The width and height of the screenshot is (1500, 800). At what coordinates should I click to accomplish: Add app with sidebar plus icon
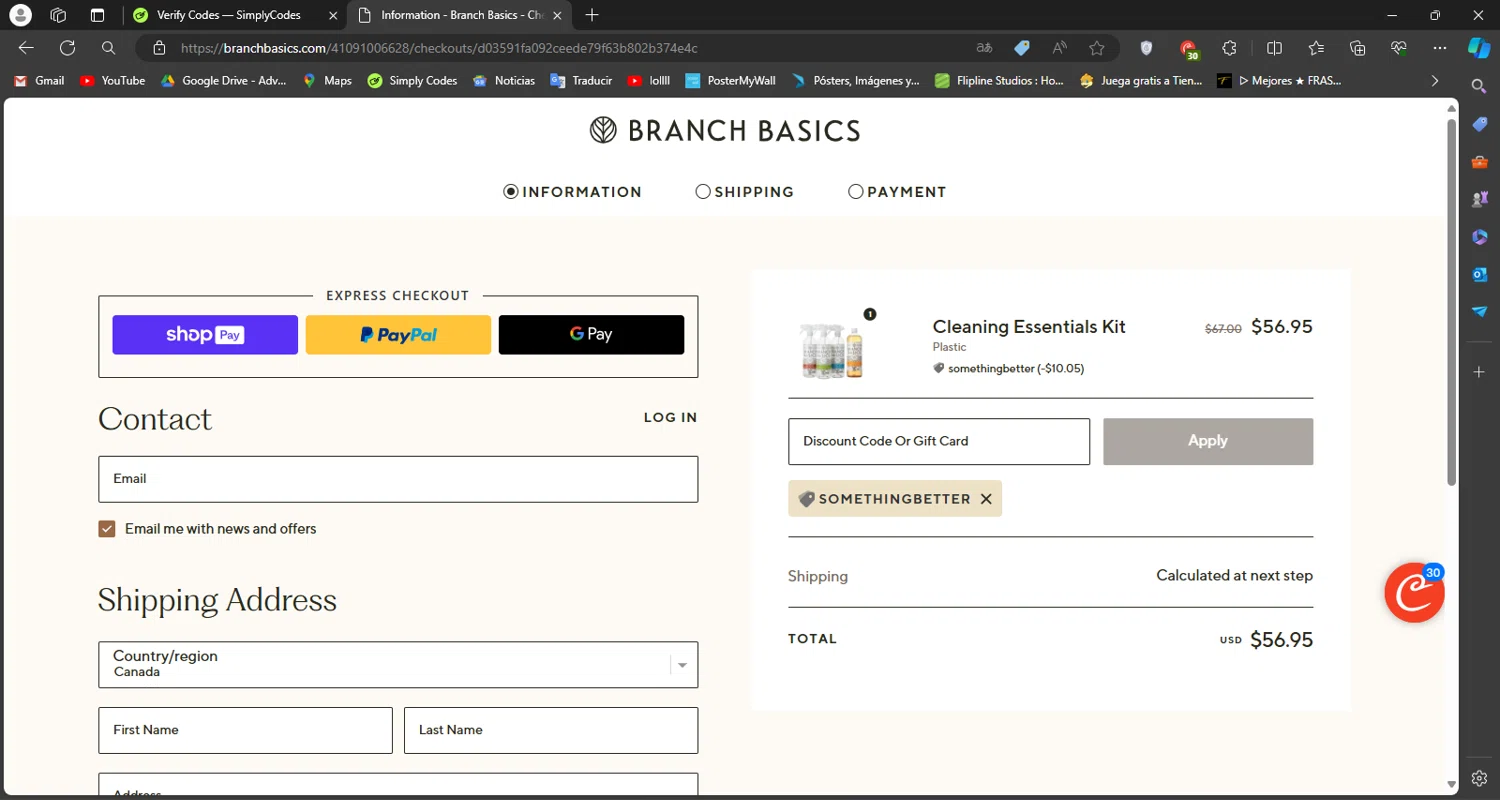pyautogui.click(x=1479, y=372)
